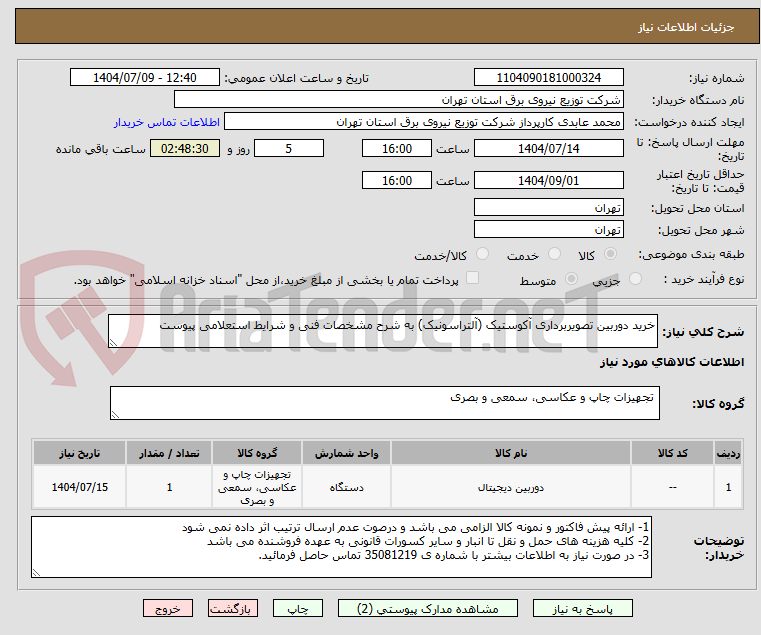
Task: Click the گروه کالا text area
Action: (x=385, y=403)
